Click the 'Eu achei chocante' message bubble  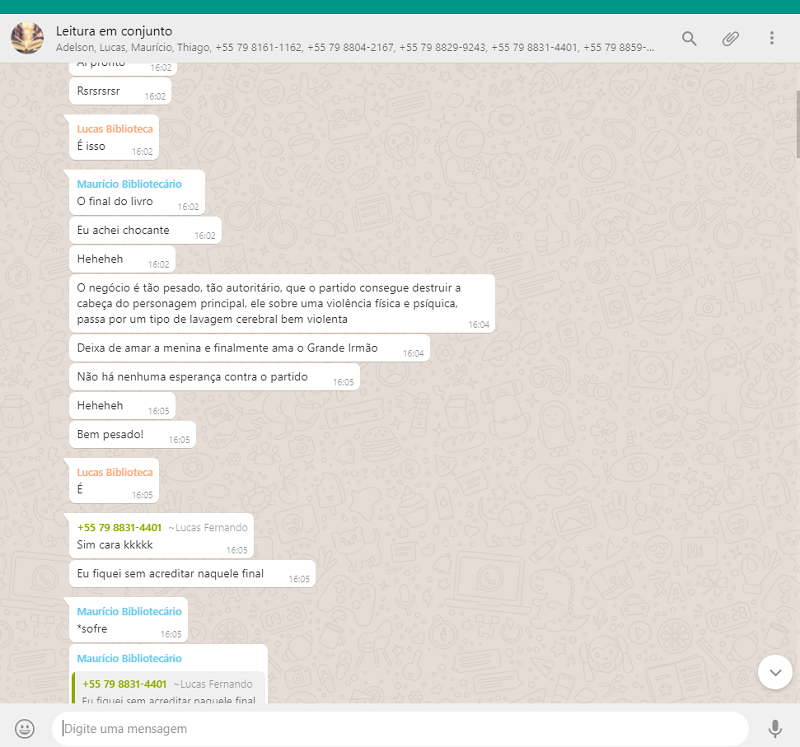pyautogui.click(x=123, y=231)
